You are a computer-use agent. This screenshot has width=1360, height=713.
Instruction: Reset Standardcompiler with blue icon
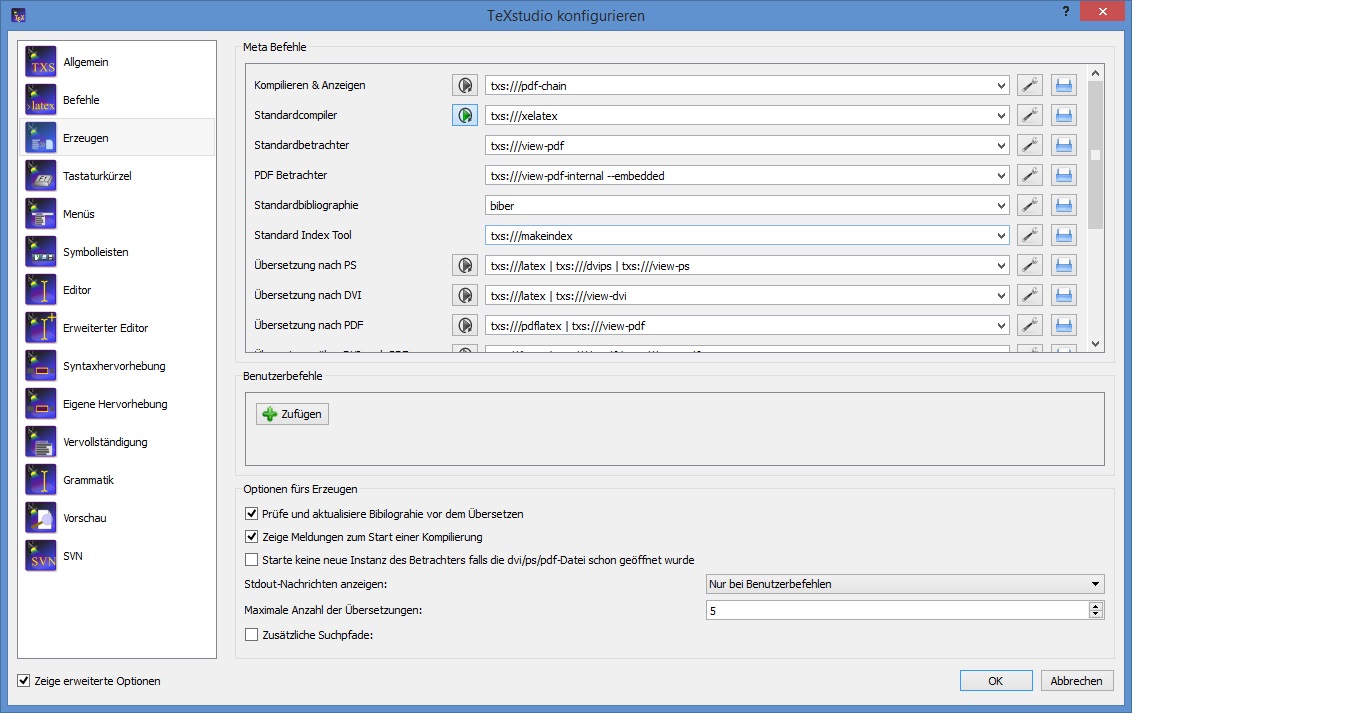point(1064,116)
